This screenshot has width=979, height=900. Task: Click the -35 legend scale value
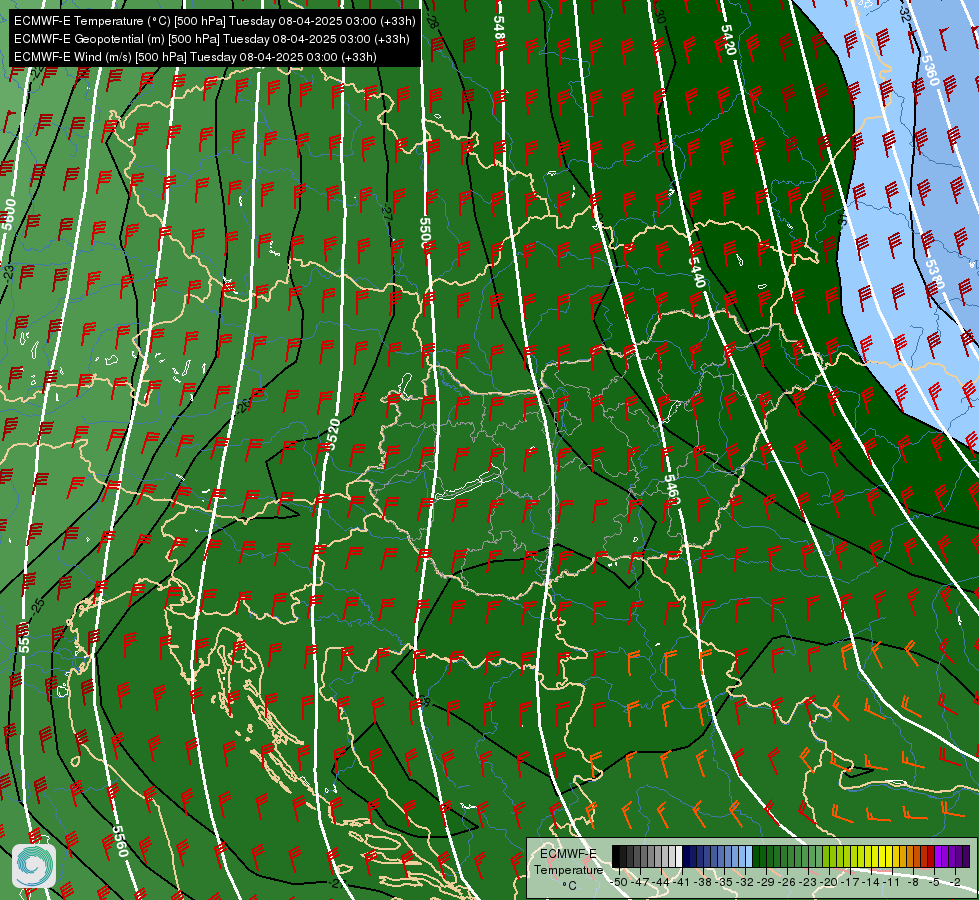(725, 882)
